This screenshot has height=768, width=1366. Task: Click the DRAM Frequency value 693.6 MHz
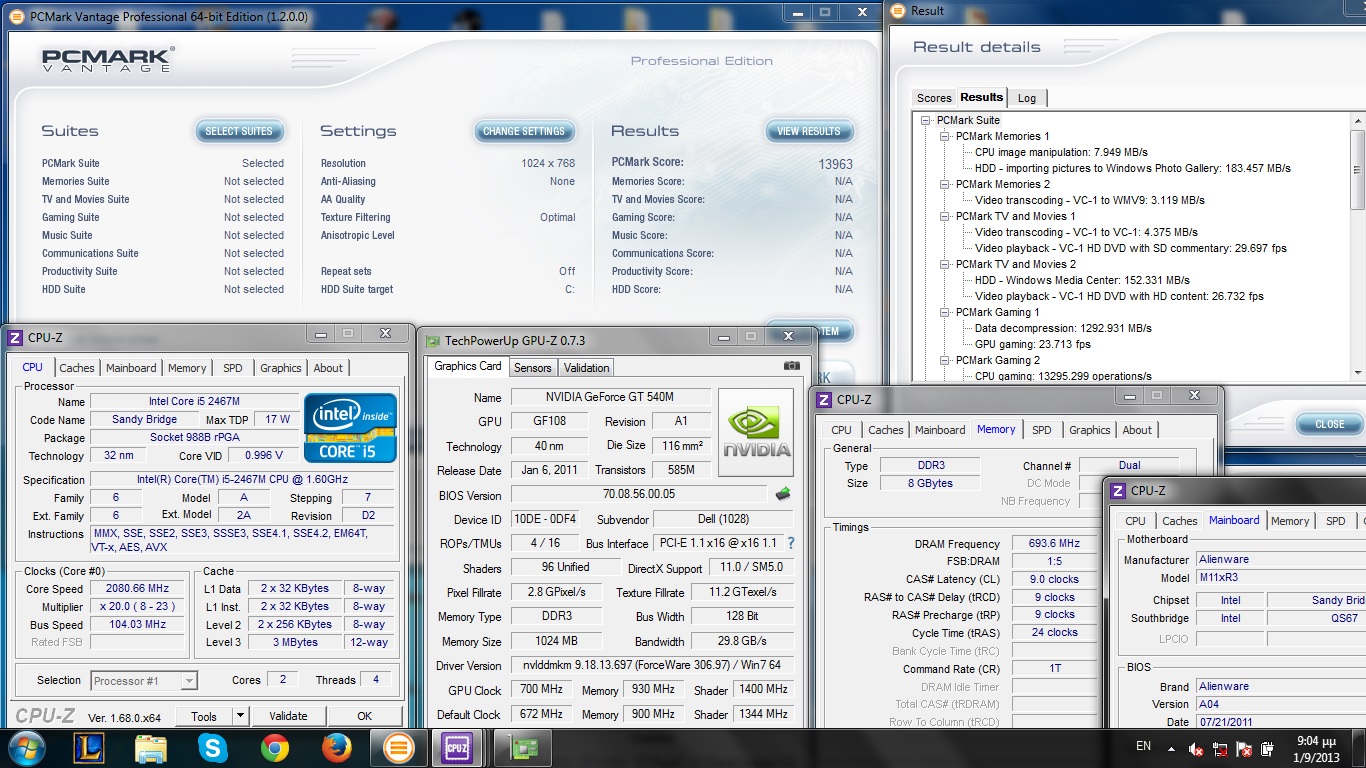[1054, 544]
